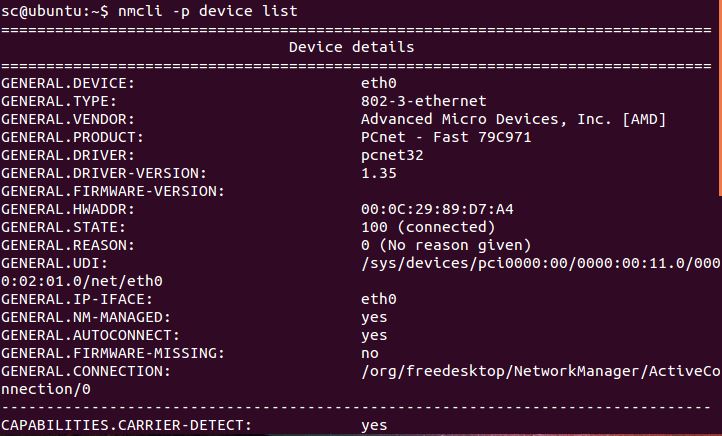Image resolution: width=722 pixels, height=436 pixels.
Task: Click the "yes" value beside GENERAL.NM-MANAGED
Action: point(374,317)
